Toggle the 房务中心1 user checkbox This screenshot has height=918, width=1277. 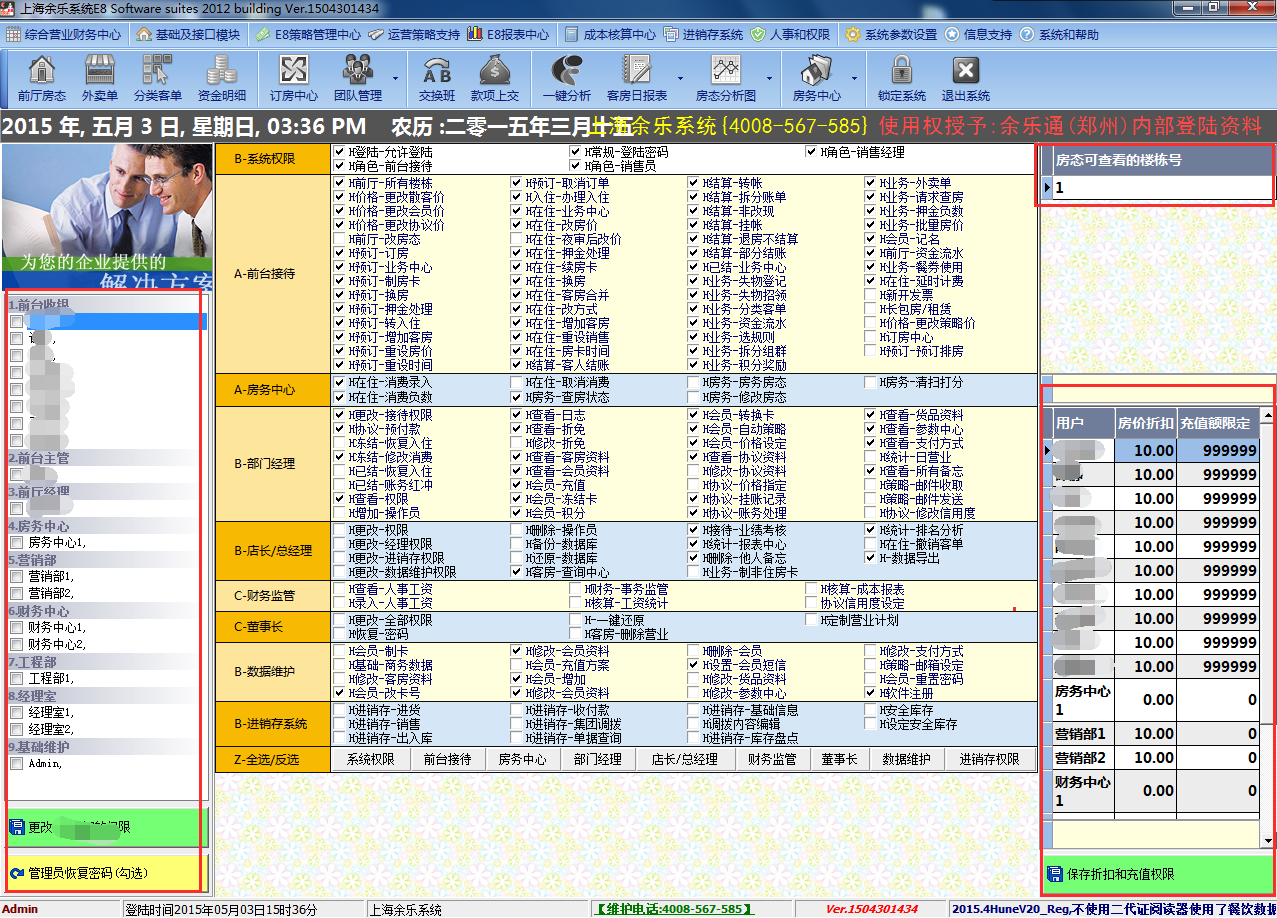point(16,543)
